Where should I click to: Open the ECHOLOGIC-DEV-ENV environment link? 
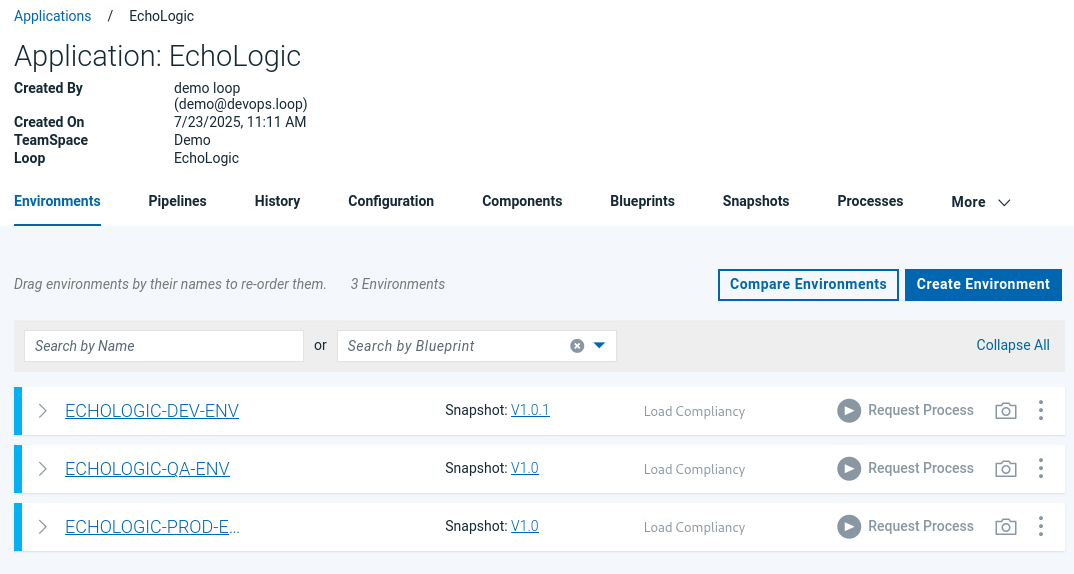point(152,411)
